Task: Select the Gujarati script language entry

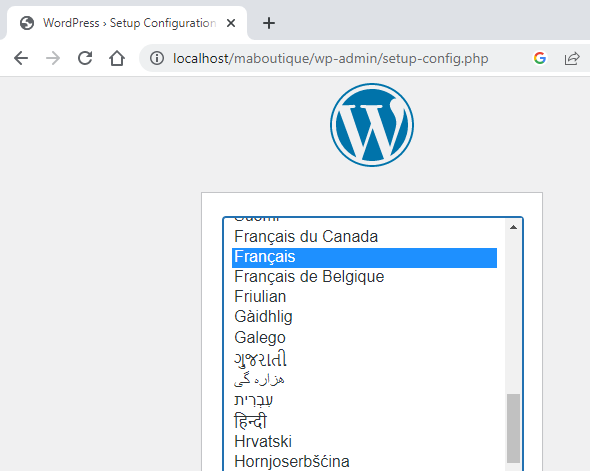Action: click(x=365, y=359)
